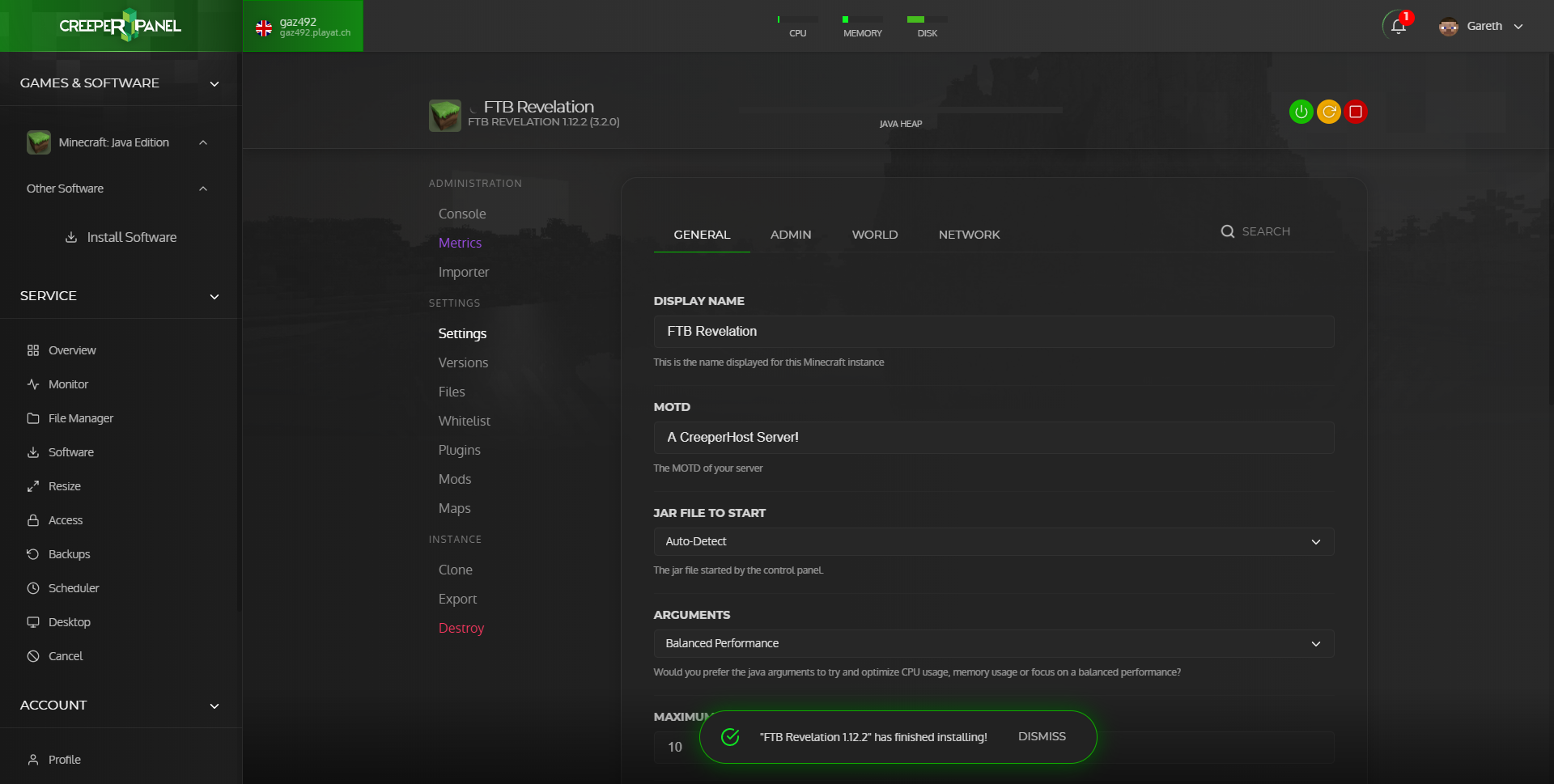
Task: Click the gaz492 server selector
Action: 303,26
